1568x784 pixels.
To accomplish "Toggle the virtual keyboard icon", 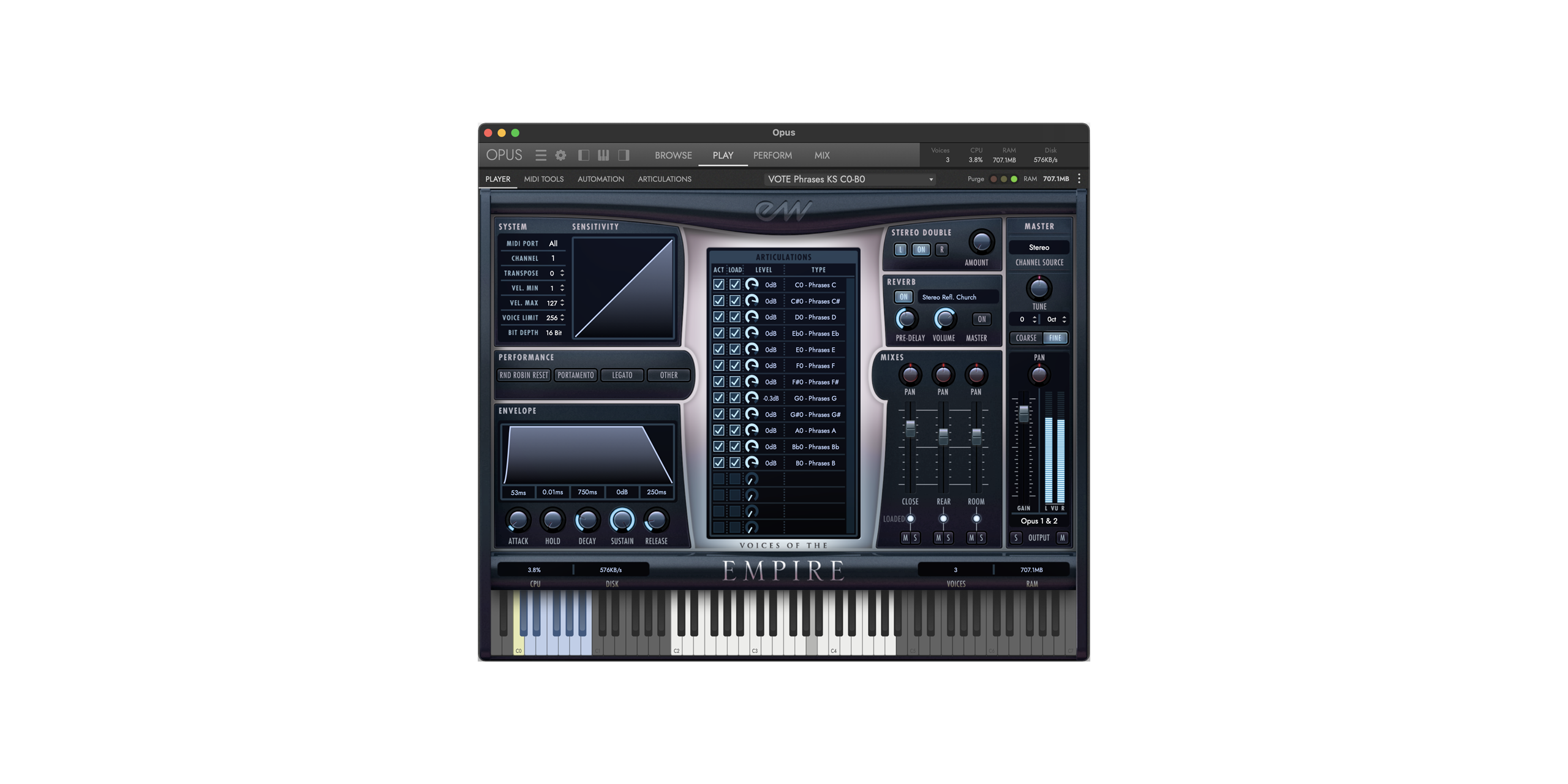I will pyautogui.click(x=603, y=156).
